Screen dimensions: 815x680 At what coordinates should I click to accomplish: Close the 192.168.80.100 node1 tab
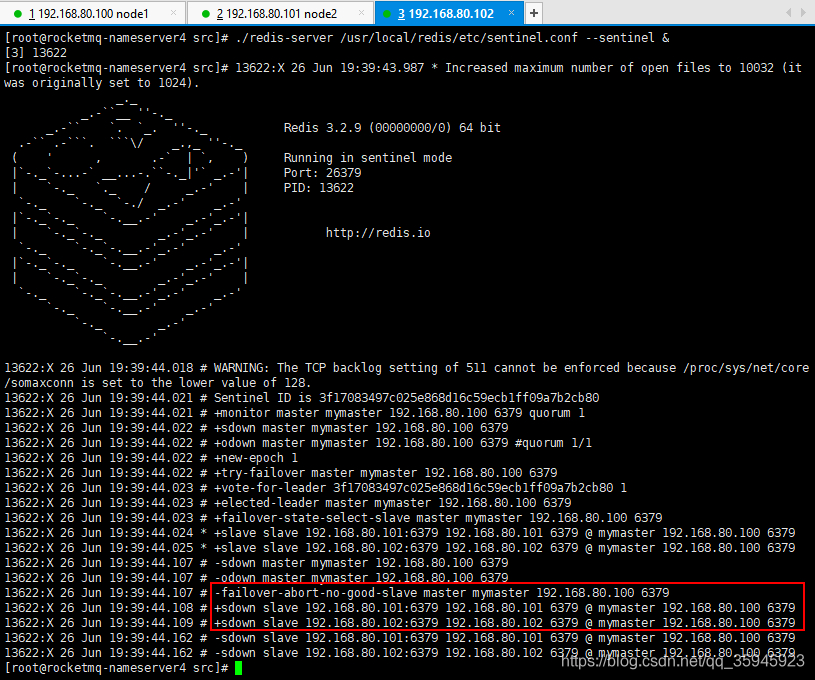point(174,13)
